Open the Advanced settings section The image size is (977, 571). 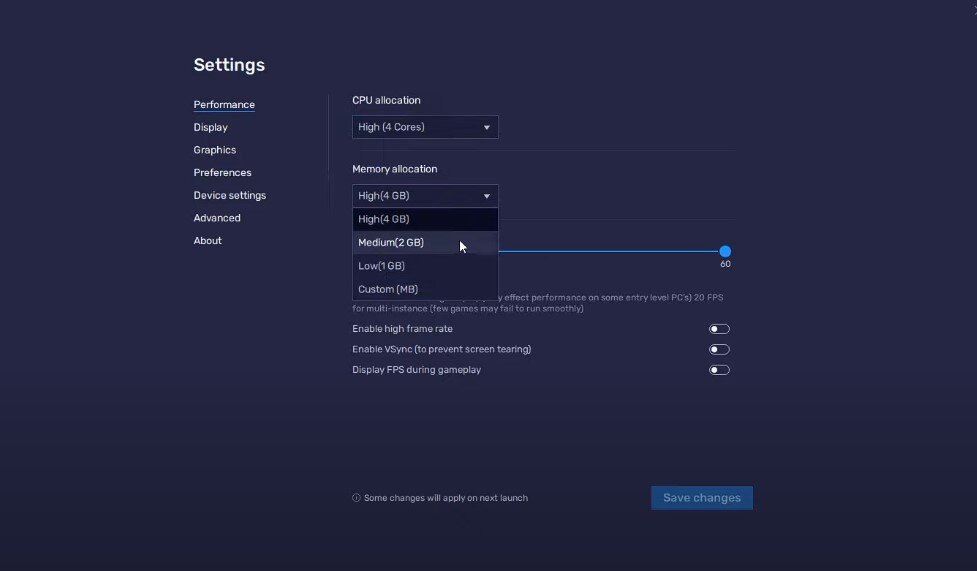tap(217, 218)
